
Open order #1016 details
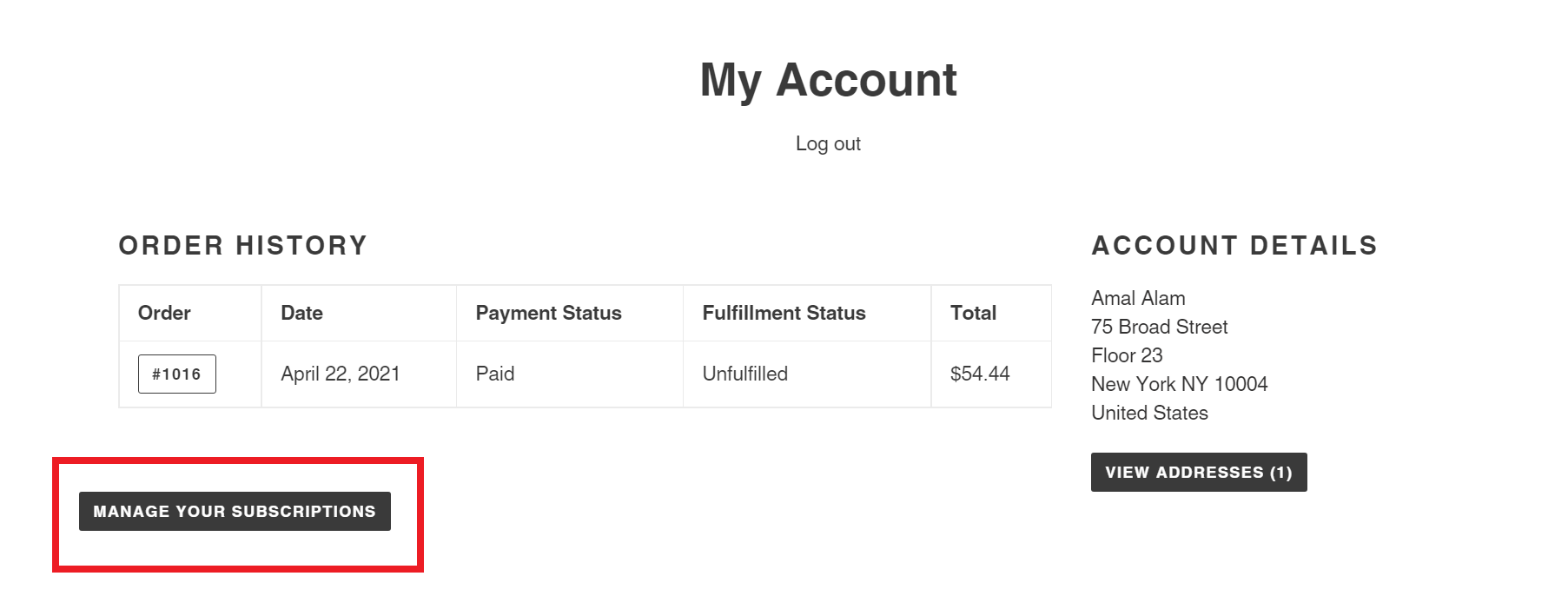(x=177, y=374)
